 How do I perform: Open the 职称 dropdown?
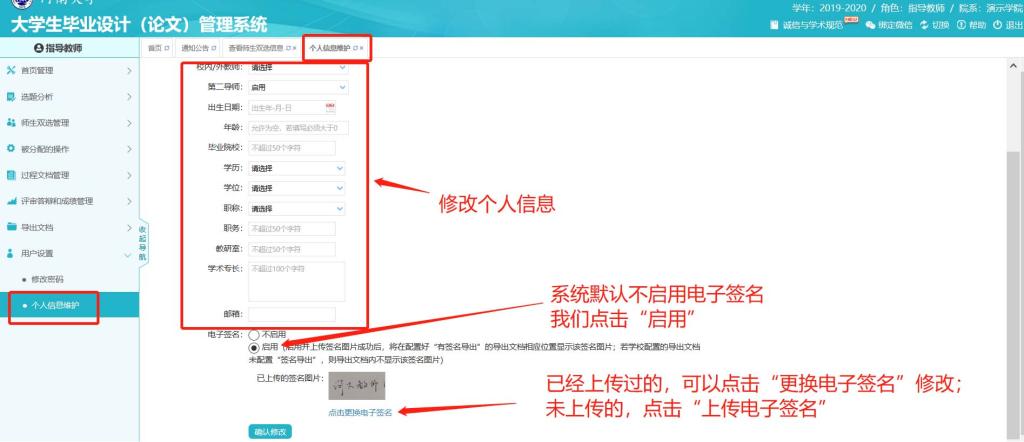[x=297, y=208]
